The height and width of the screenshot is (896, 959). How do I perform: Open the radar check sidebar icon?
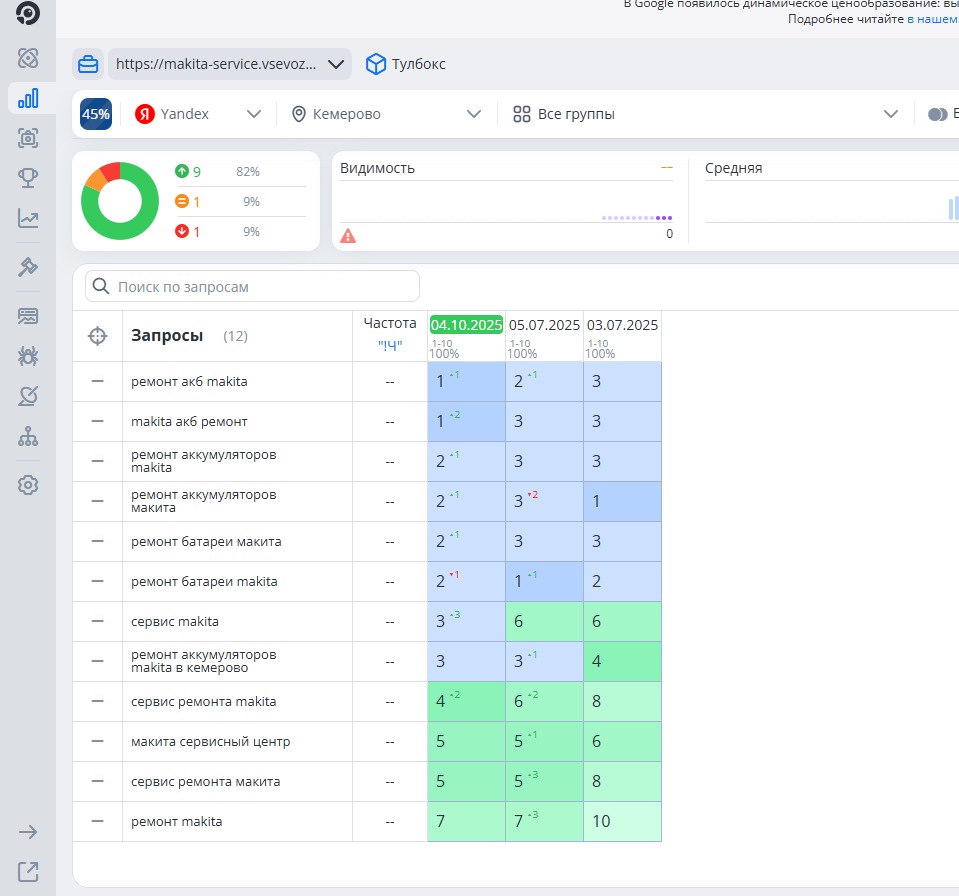[28, 396]
